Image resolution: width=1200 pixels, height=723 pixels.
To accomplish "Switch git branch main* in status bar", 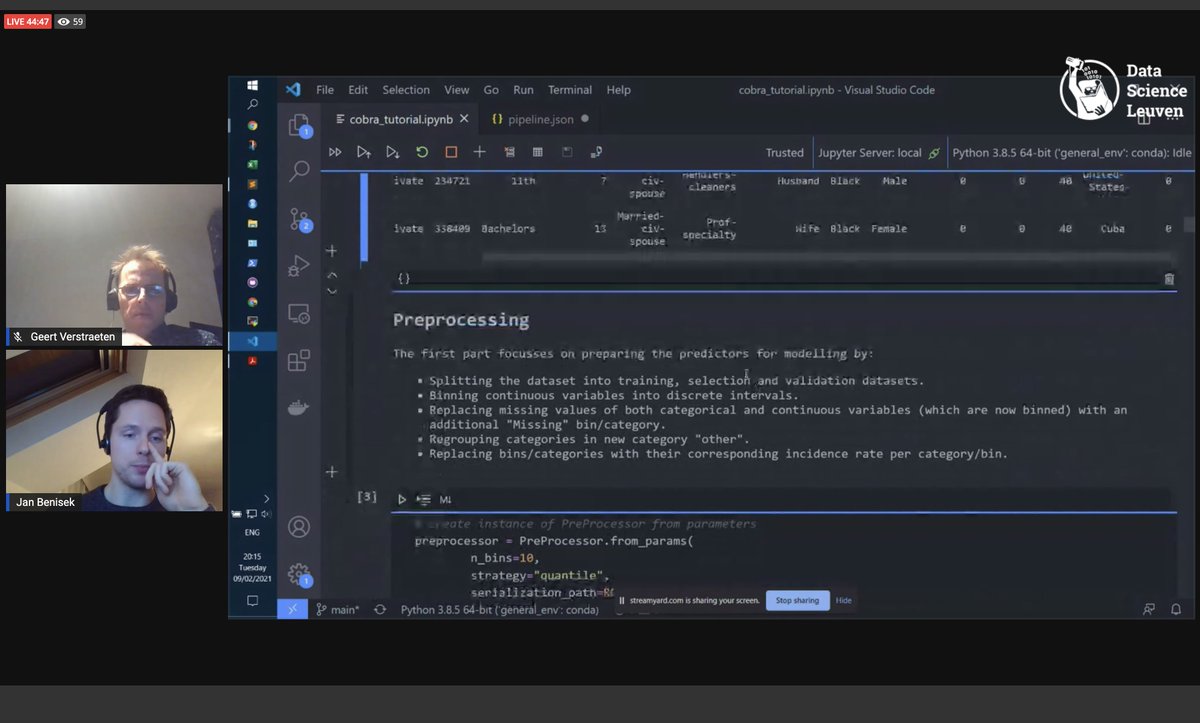I will [337, 609].
